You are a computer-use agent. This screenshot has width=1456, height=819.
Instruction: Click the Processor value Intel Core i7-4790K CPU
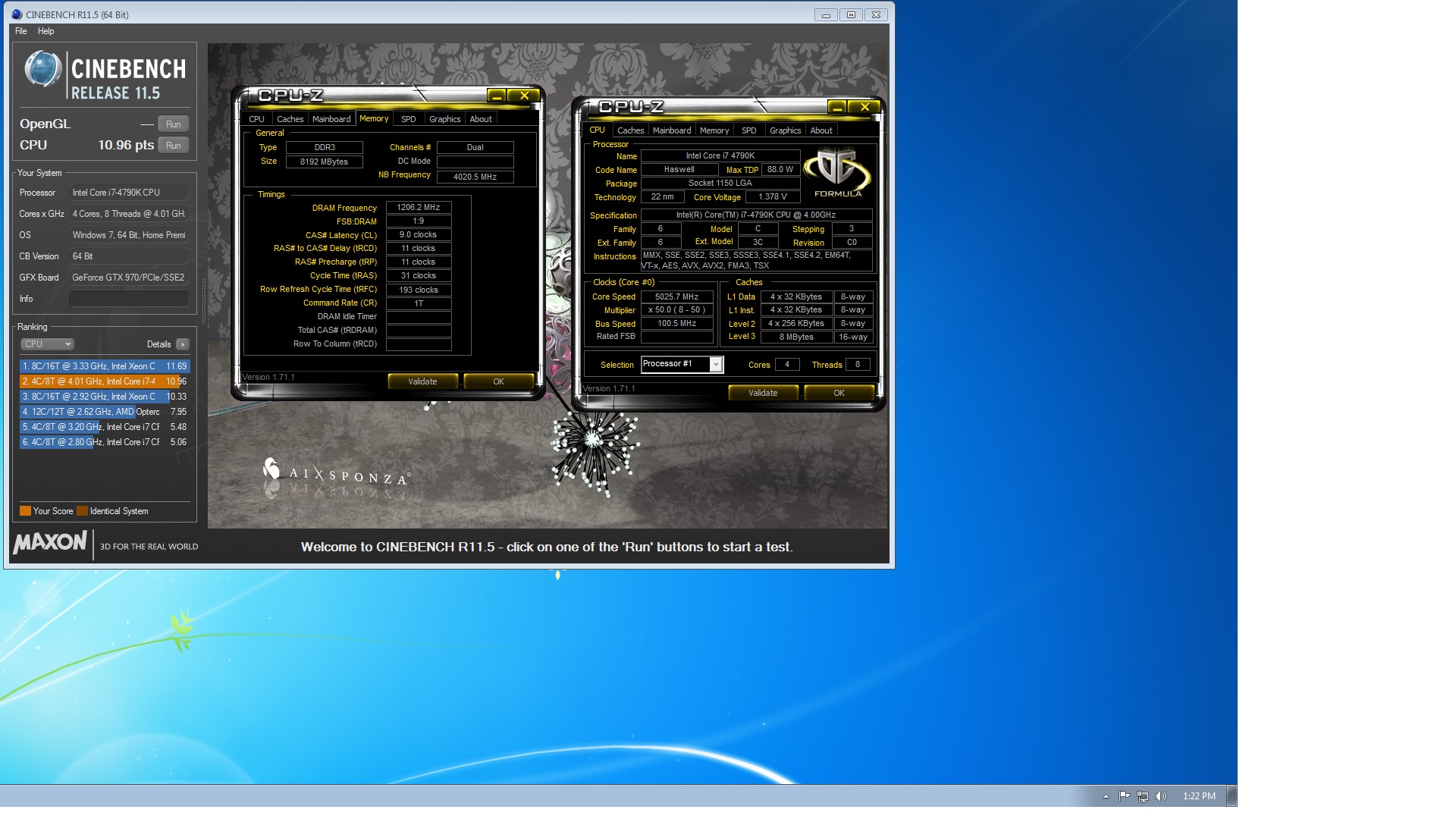129,193
